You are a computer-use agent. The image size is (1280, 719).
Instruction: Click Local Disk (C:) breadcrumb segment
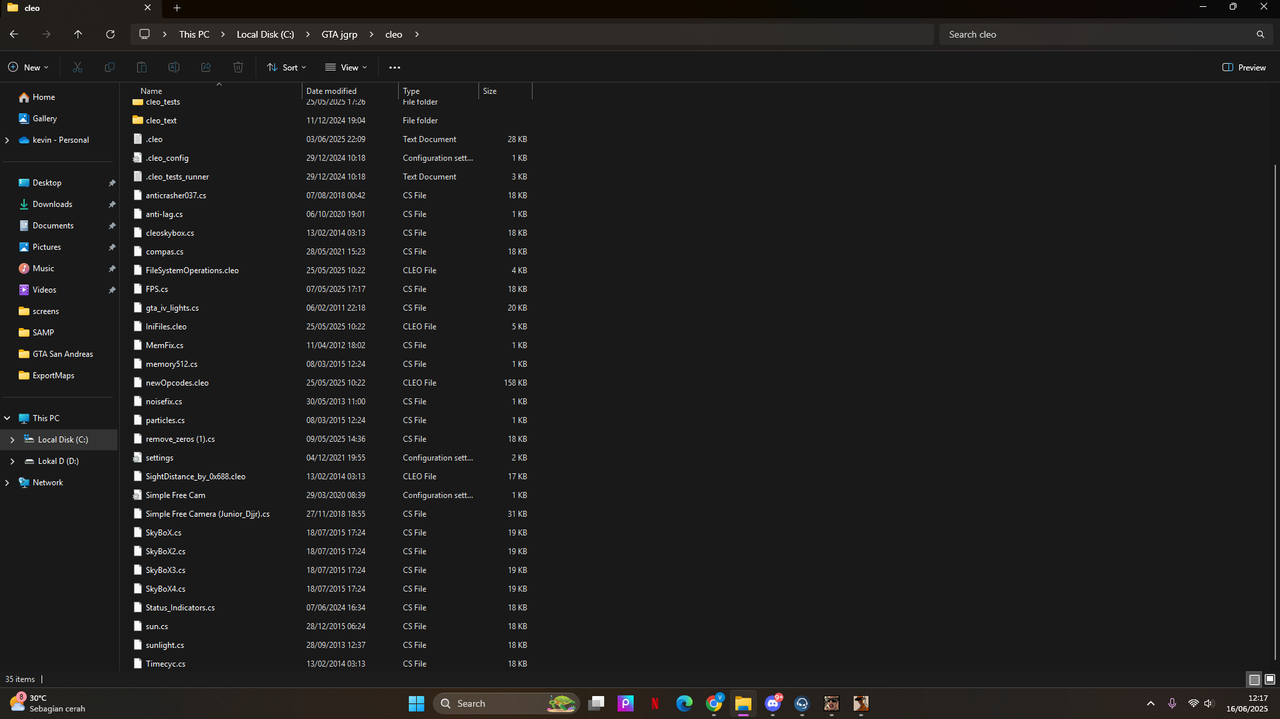tap(265, 34)
